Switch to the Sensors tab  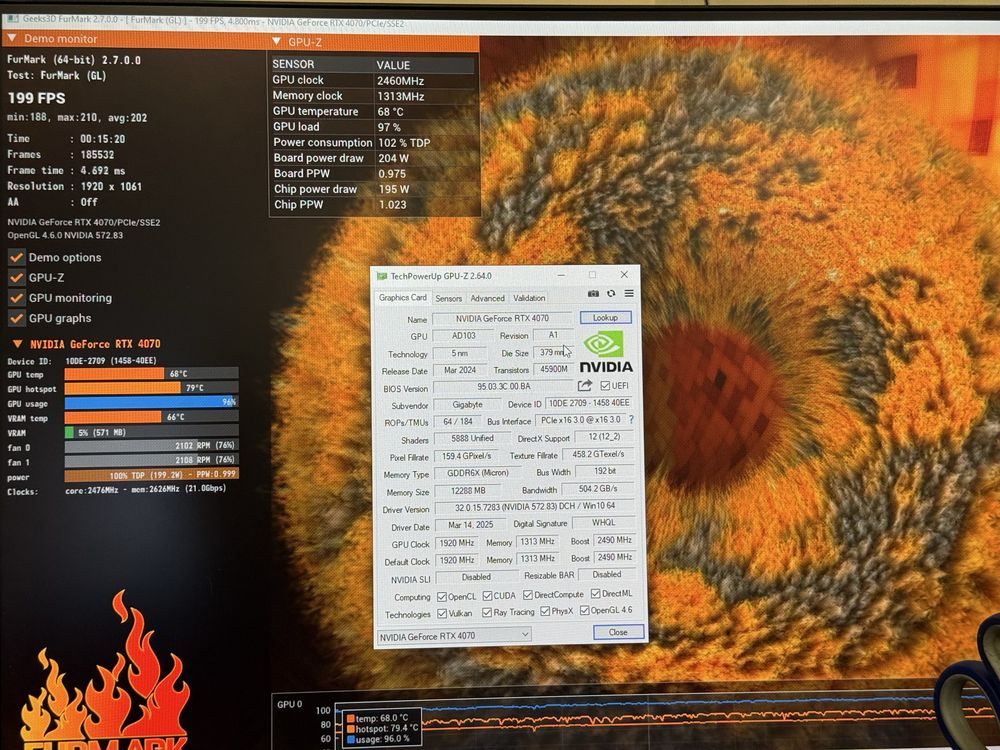coord(448,298)
